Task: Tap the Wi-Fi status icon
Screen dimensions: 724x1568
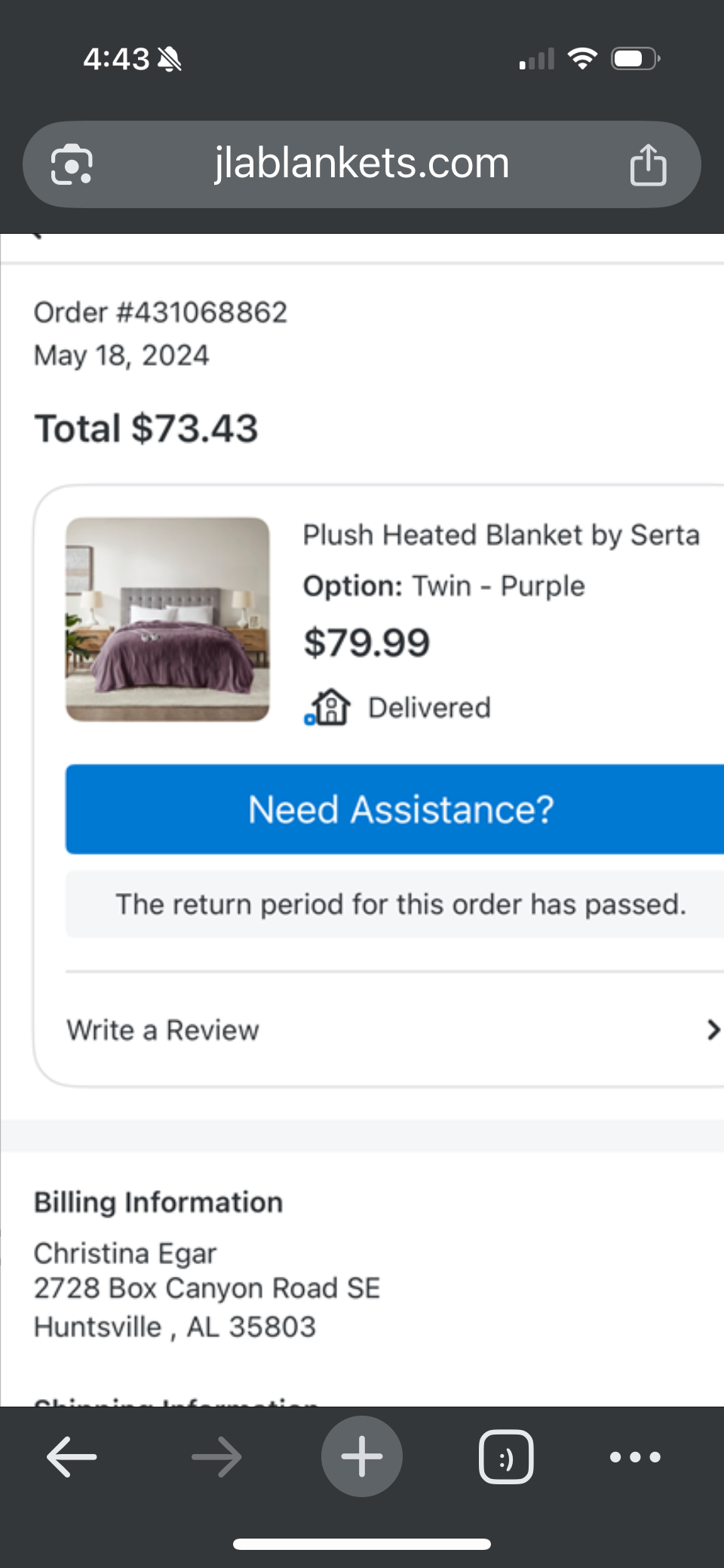Action: 582,58
